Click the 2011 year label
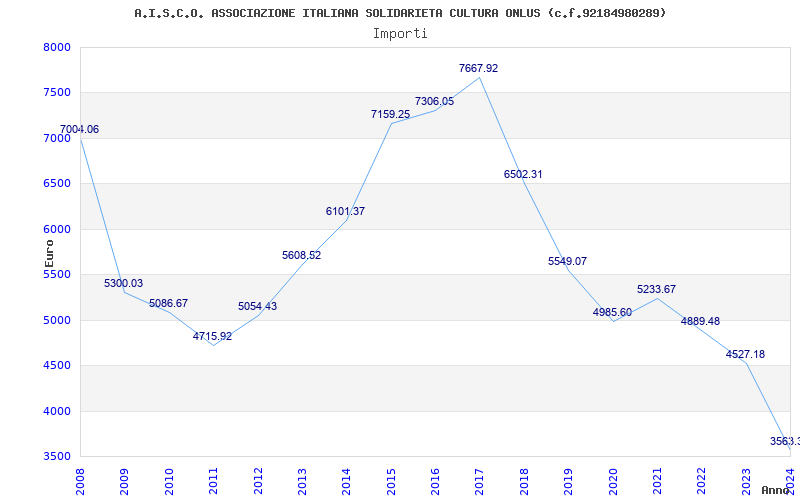 click(x=213, y=481)
